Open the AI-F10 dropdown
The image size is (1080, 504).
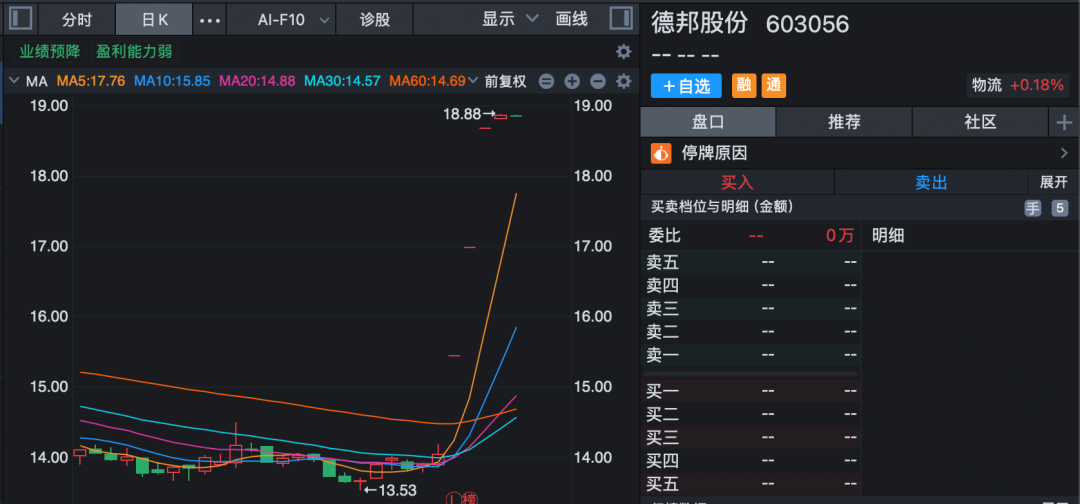[281, 20]
